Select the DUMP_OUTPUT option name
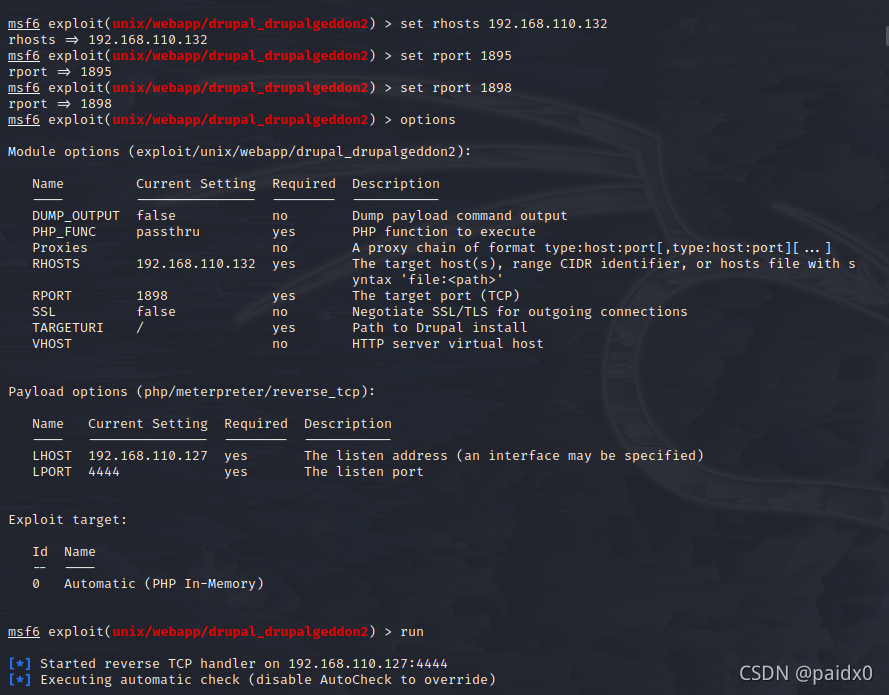 [x=76, y=216]
